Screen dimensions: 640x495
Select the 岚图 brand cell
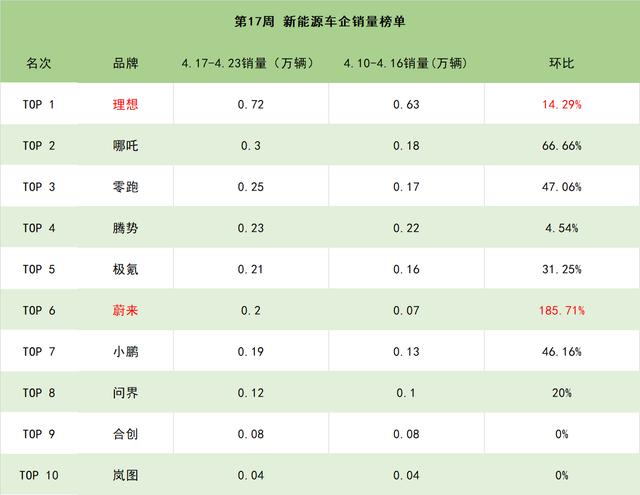pos(125,475)
